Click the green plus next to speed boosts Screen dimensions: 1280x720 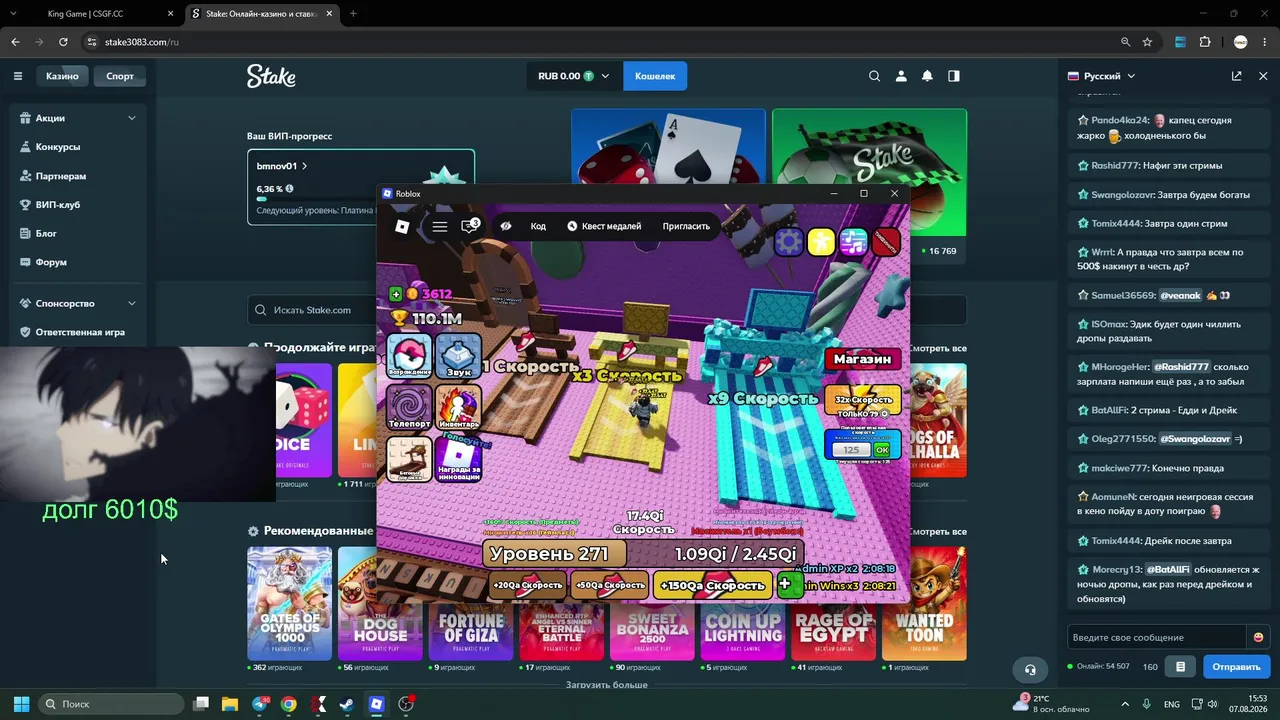coord(789,584)
